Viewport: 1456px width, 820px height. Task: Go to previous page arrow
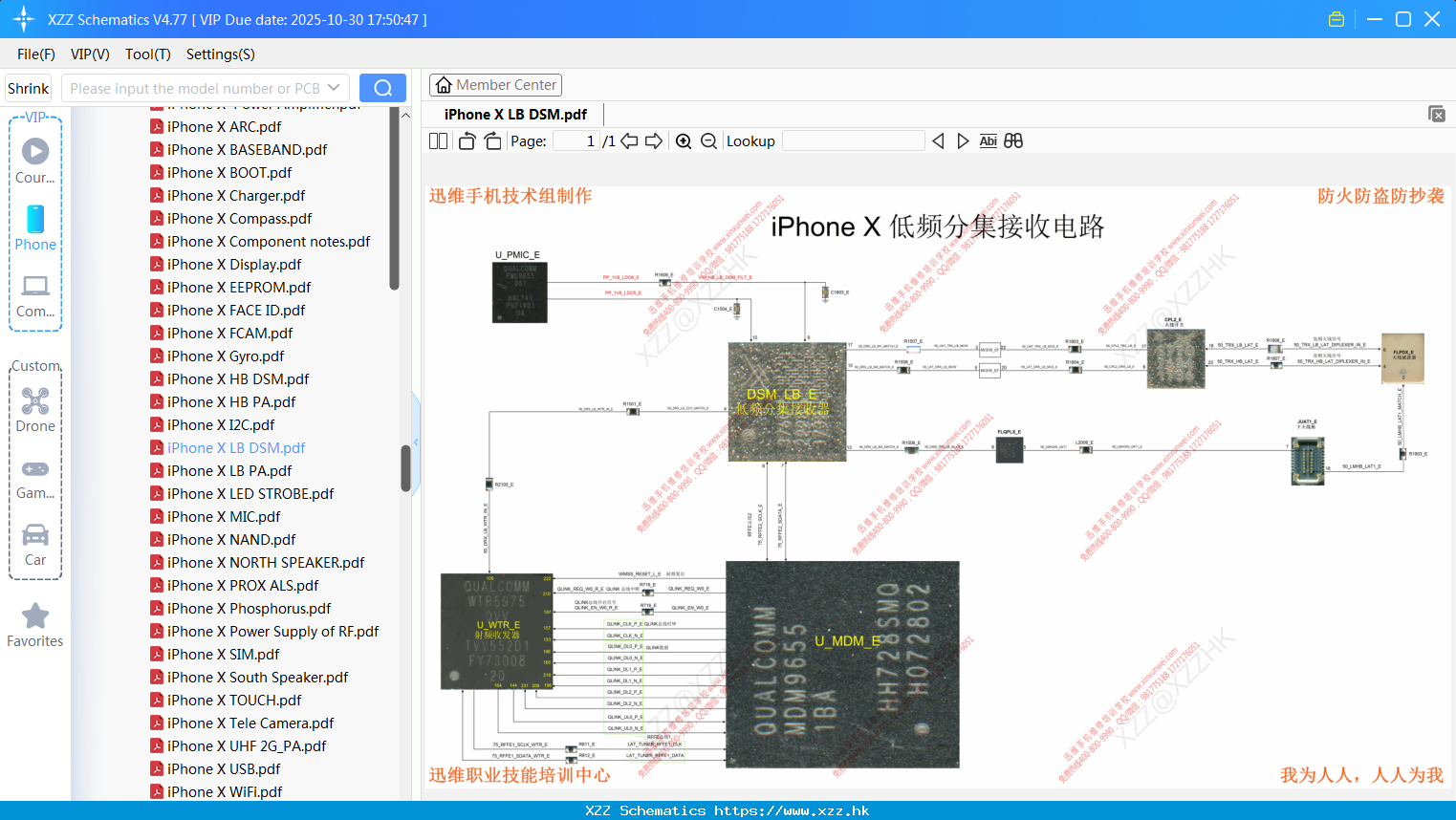(629, 141)
